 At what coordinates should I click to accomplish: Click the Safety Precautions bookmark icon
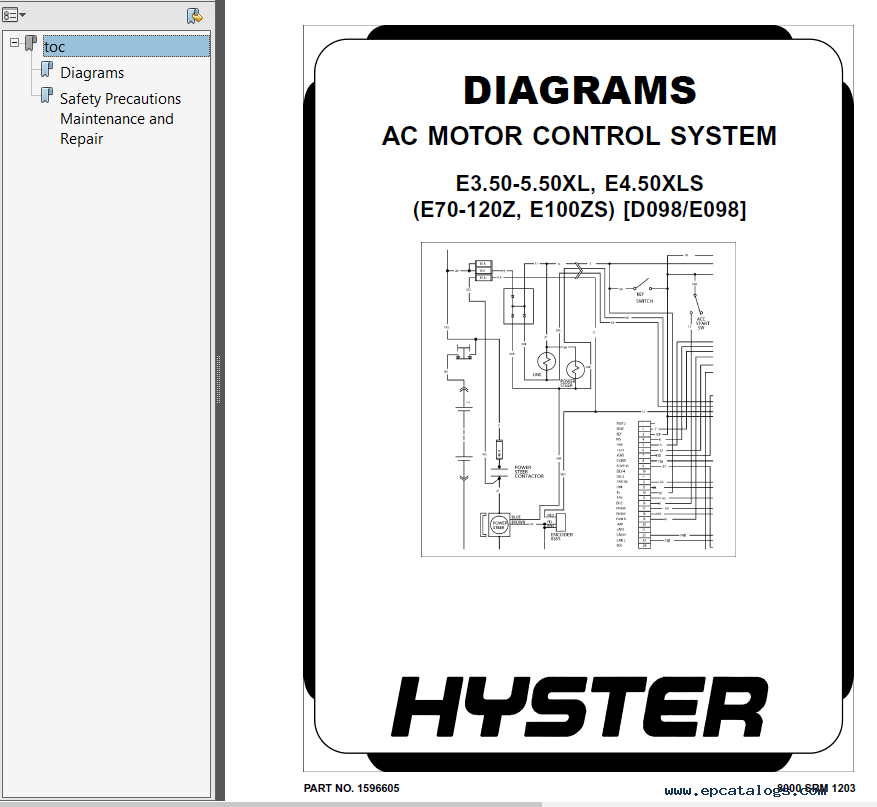pyautogui.click(x=47, y=96)
